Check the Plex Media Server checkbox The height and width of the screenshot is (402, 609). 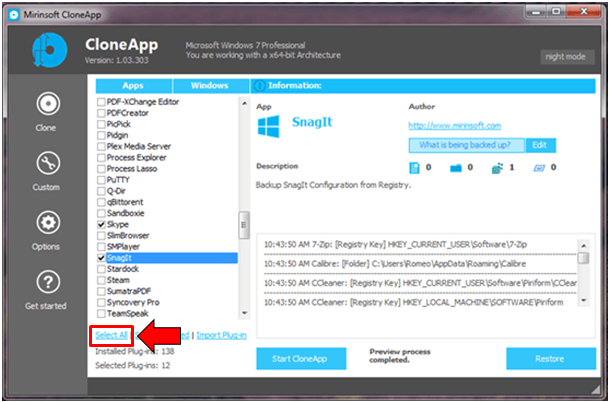(101, 147)
